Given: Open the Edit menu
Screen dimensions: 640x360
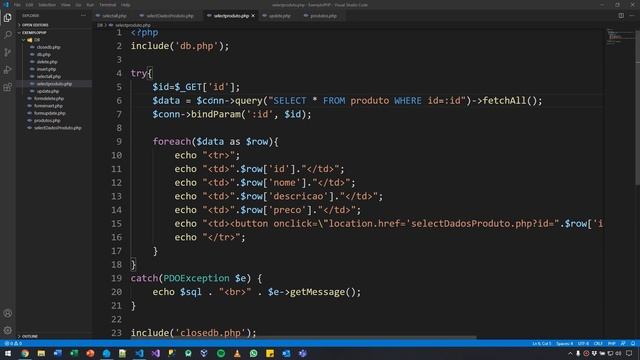Looking at the screenshot, I should pyautogui.click(x=29, y=5).
